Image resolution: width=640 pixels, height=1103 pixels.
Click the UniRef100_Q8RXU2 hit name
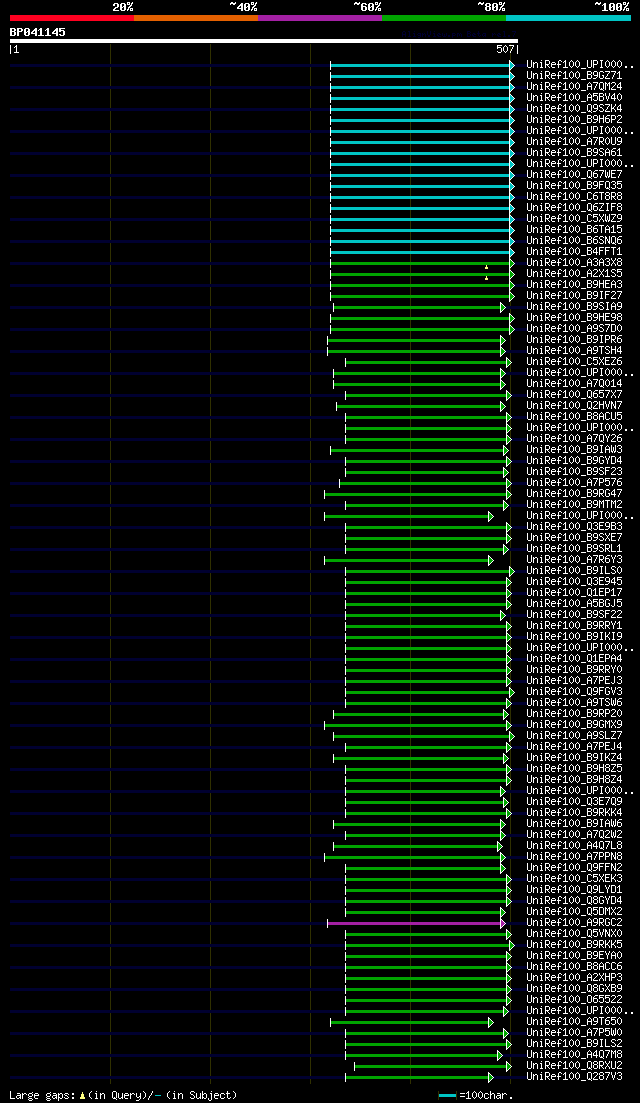[574, 1066]
